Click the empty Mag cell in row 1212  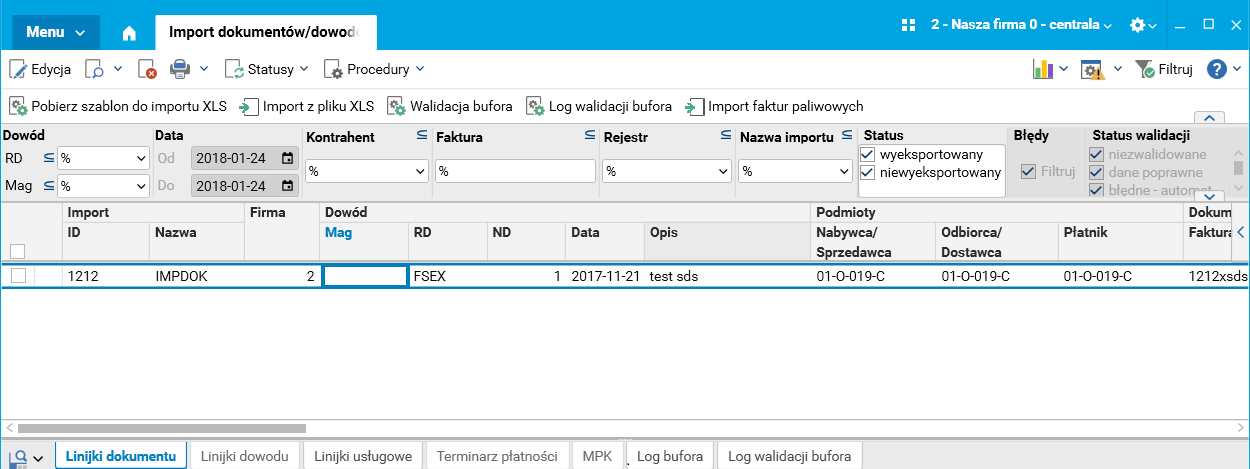[x=364, y=275]
